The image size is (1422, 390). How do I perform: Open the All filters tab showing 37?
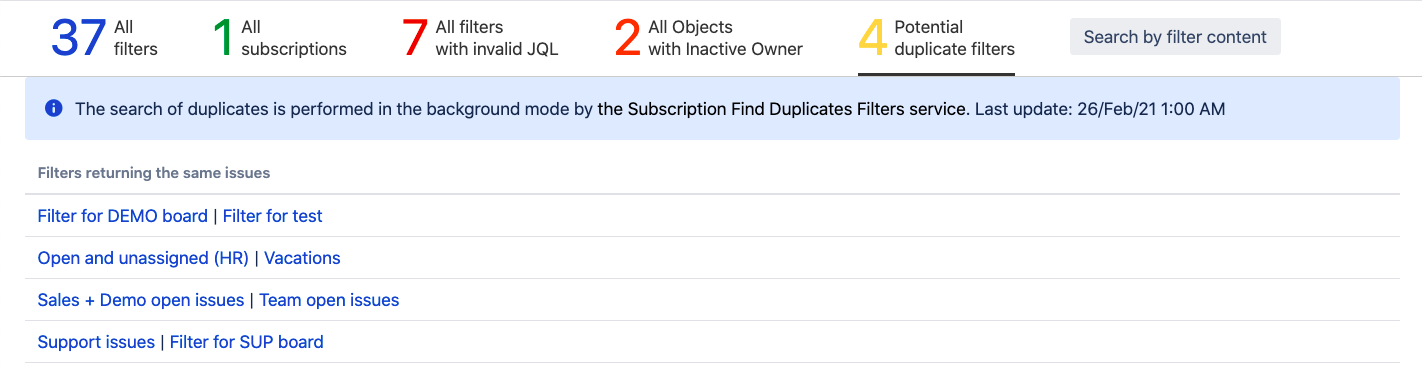[x=105, y=38]
